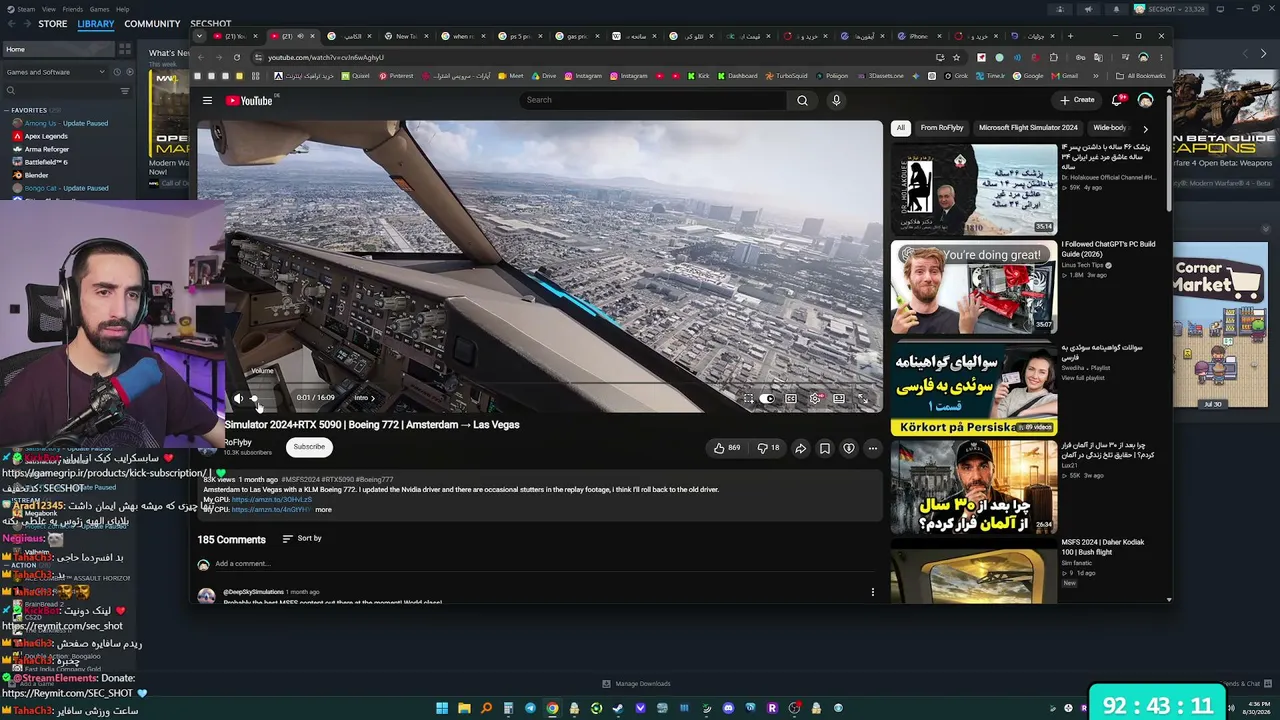This screenshot has height=720, width=1280.
Task: Open Chrome icon in the taskbar
Action: pos(552,708)
